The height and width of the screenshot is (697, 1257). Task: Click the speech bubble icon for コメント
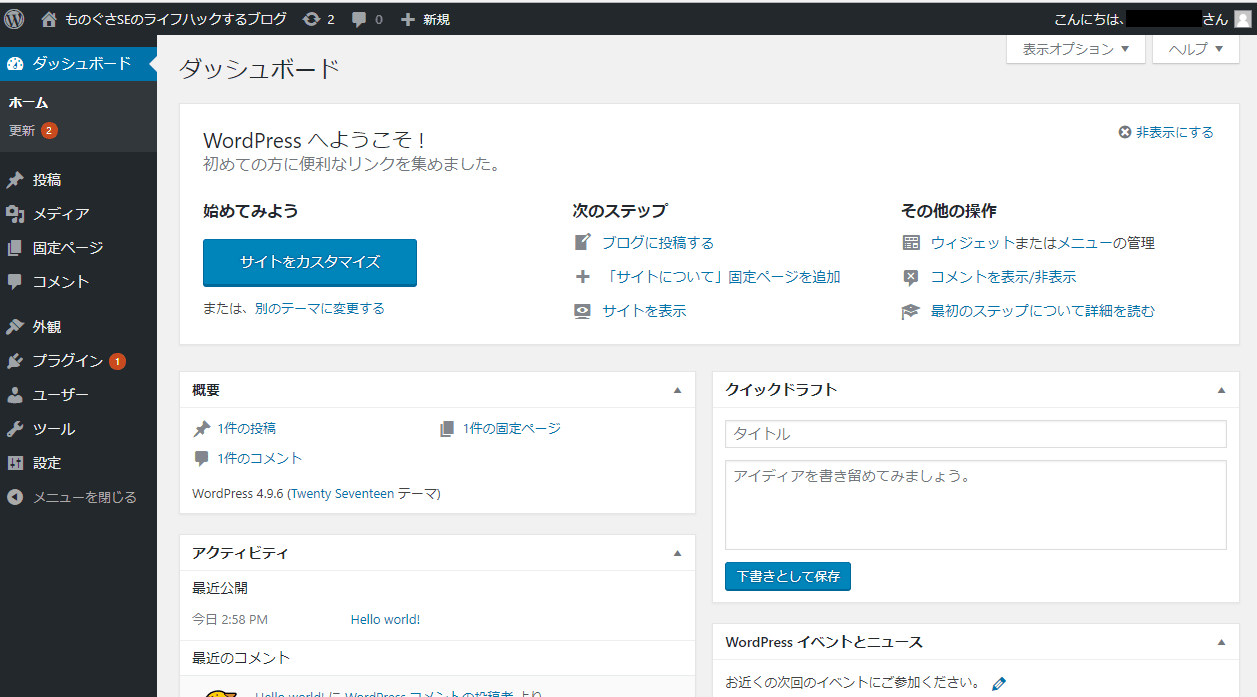[x=15, y=282]
